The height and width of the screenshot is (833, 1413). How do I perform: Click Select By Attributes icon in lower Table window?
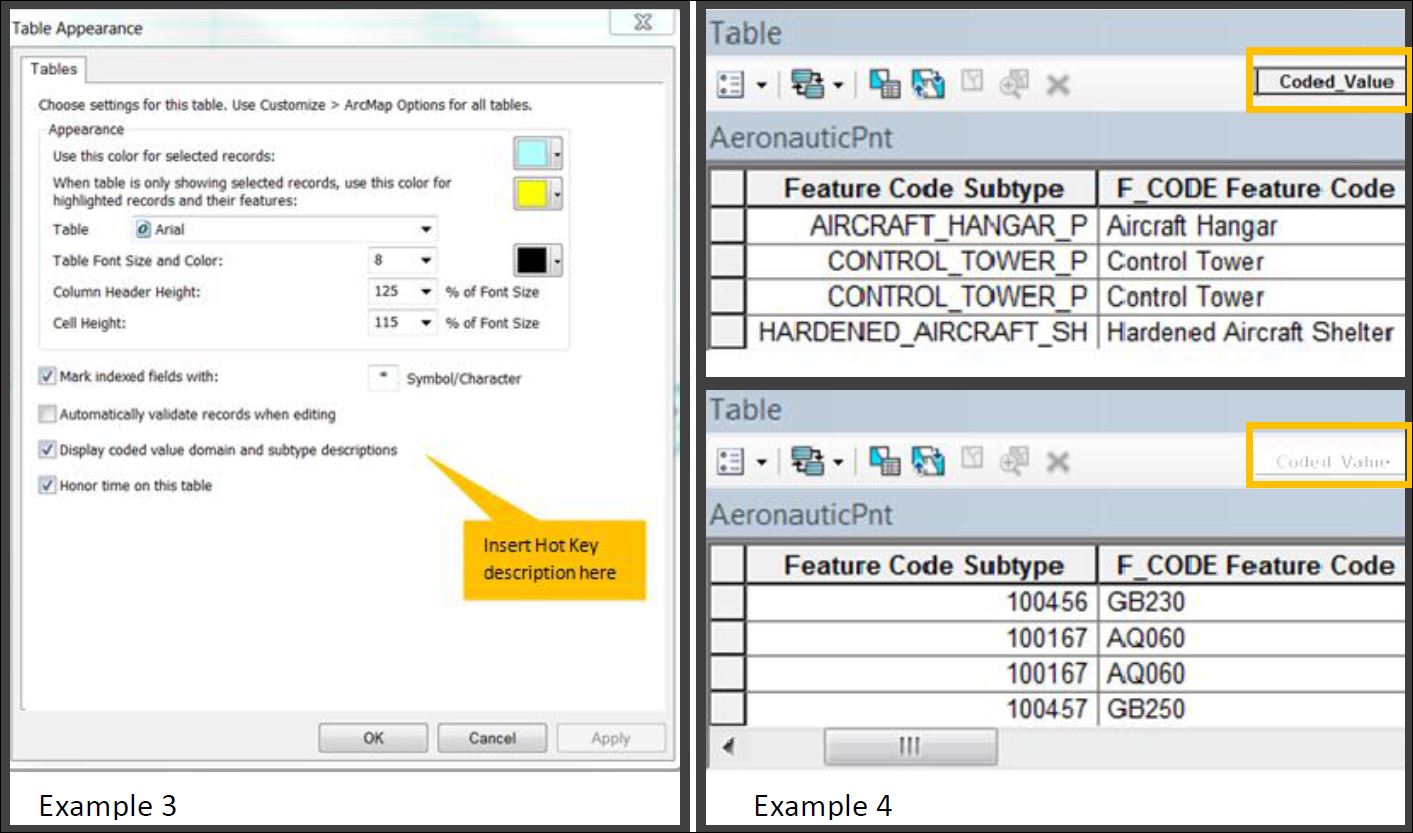[x=884, y=462]
